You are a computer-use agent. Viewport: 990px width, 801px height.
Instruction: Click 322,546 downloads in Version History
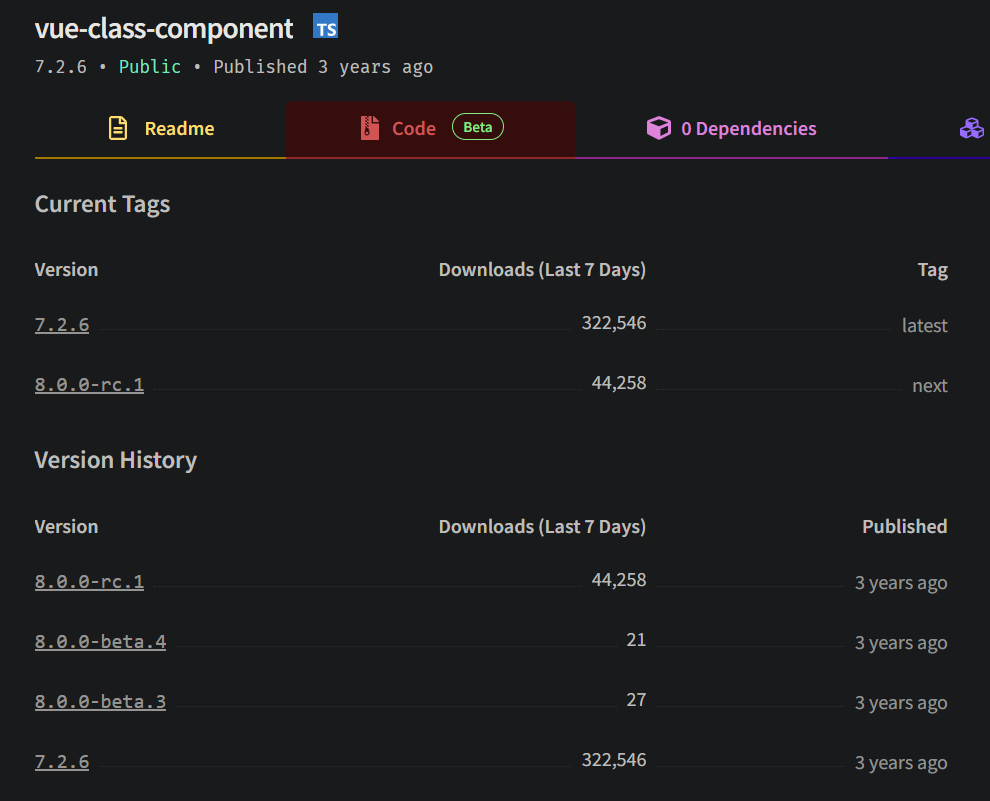tap(614, 759)
